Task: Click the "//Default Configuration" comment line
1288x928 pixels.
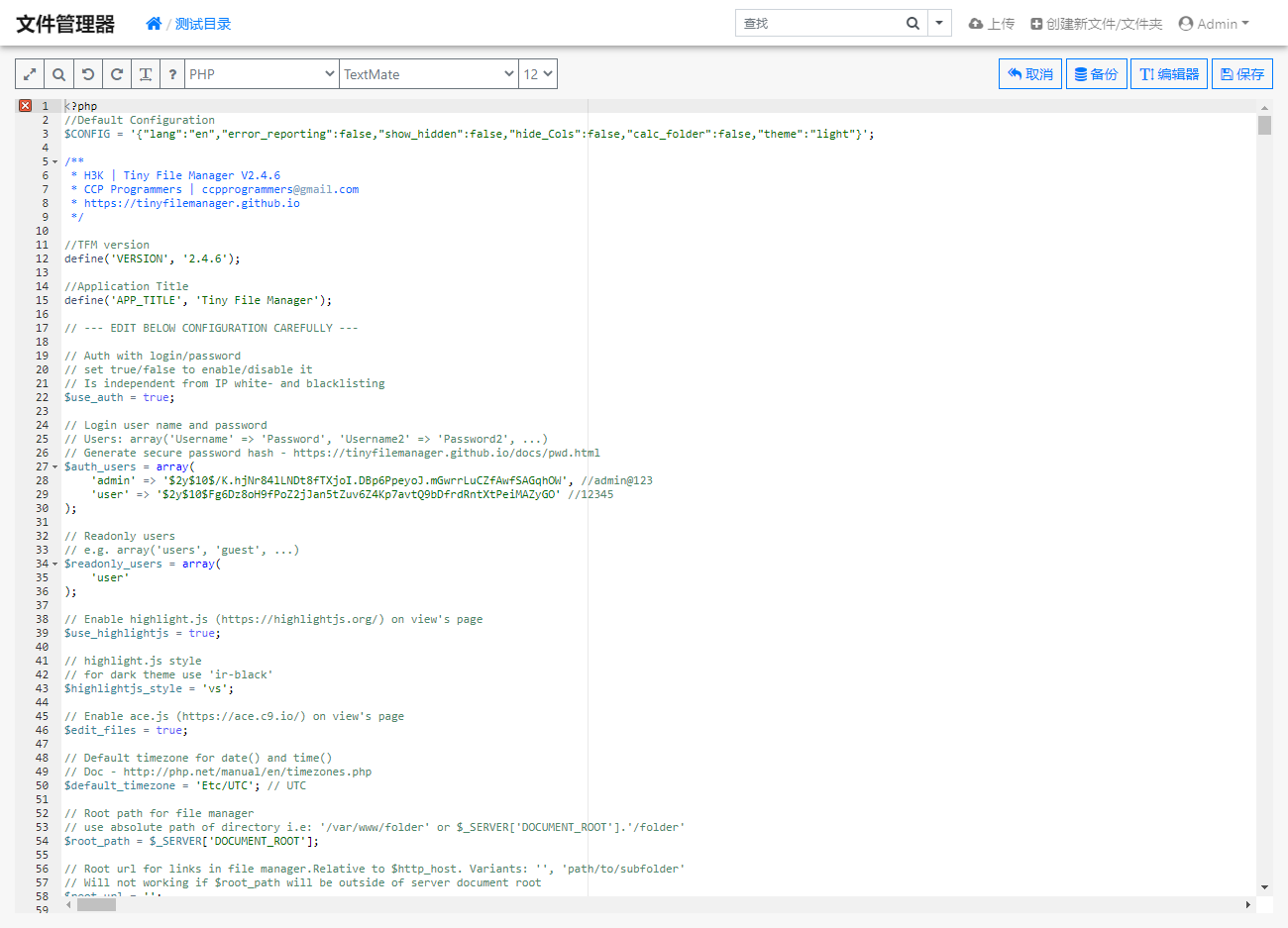Action: coord(140,120)
